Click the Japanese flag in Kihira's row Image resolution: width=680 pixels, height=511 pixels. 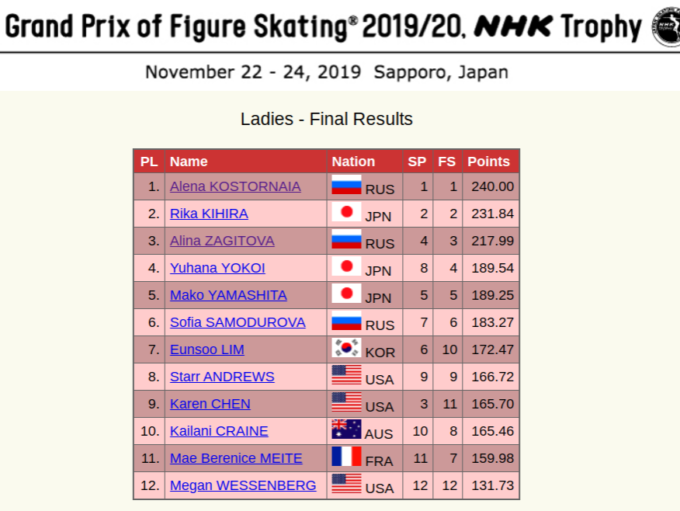click(346, 212)
